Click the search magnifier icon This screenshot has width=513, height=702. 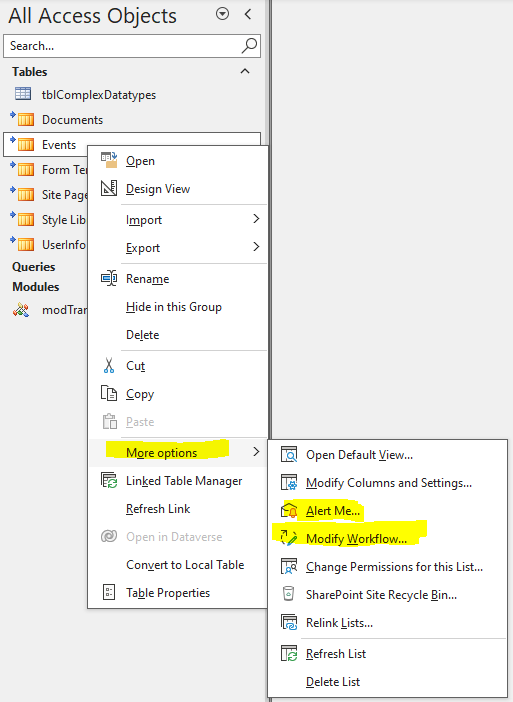pyautogui.click(x=249, y=46)
